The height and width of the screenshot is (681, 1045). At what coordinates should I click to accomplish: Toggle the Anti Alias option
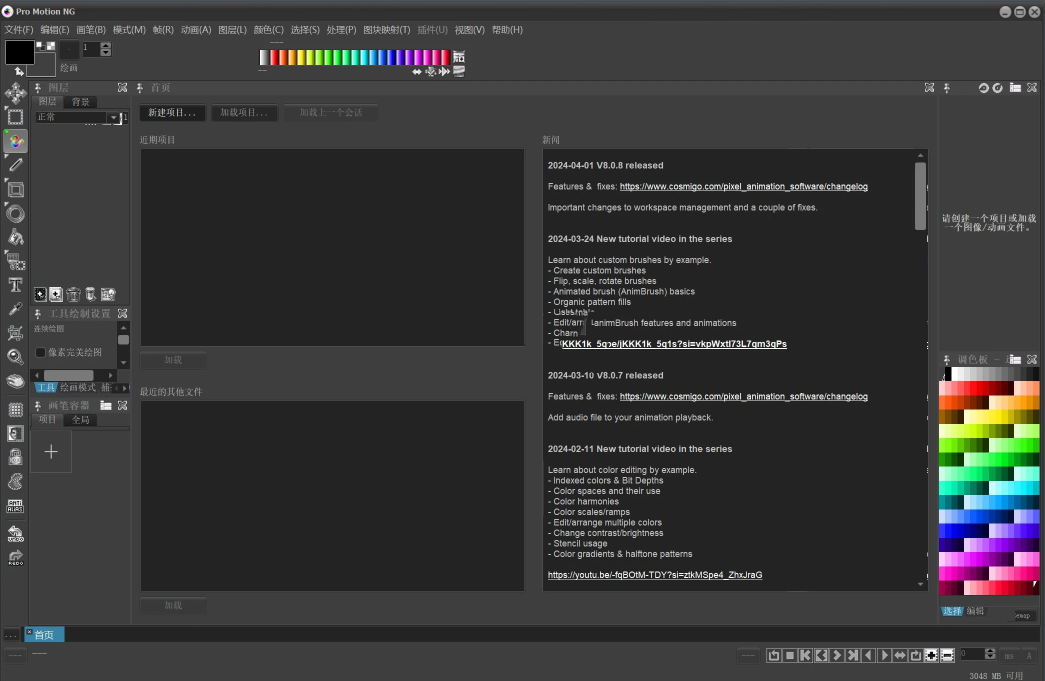(x=15, y=506)
